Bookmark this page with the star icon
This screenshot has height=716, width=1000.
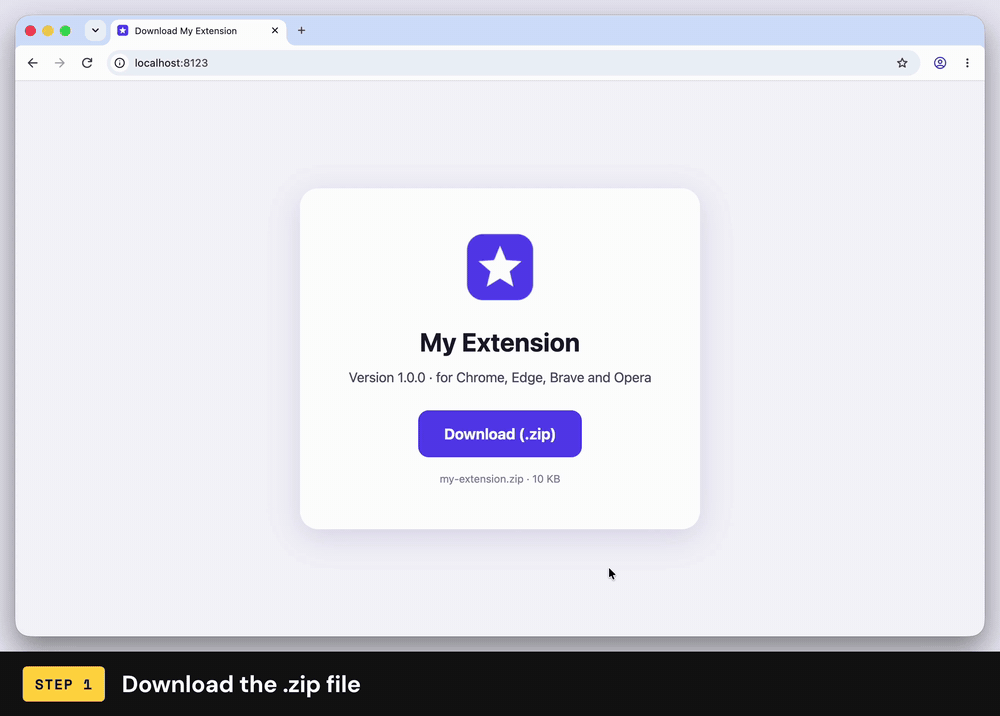point(902,62)
